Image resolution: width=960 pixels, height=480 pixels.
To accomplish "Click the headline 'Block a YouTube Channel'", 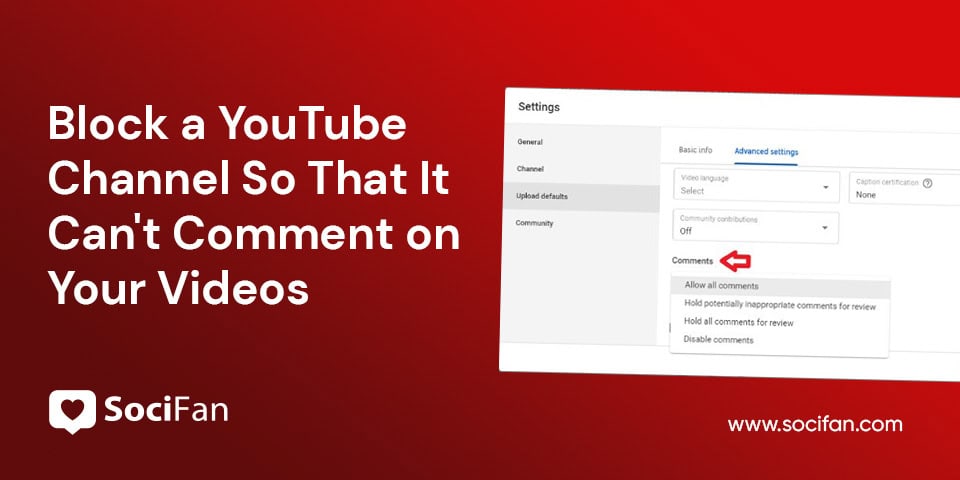I will 227,124.
